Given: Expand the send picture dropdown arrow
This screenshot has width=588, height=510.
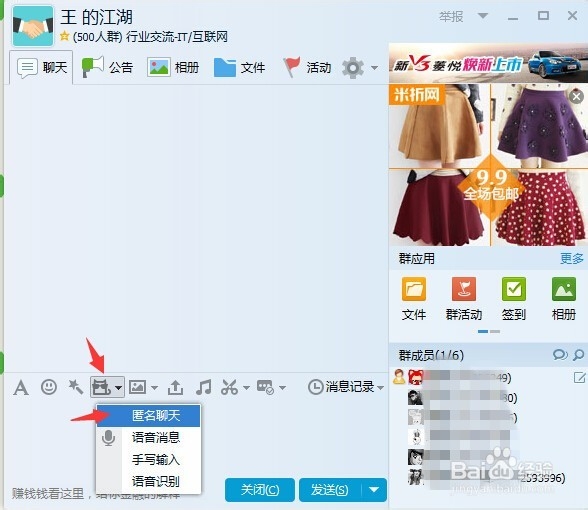Looking at the screenshot, I should (x=154, y=387).
